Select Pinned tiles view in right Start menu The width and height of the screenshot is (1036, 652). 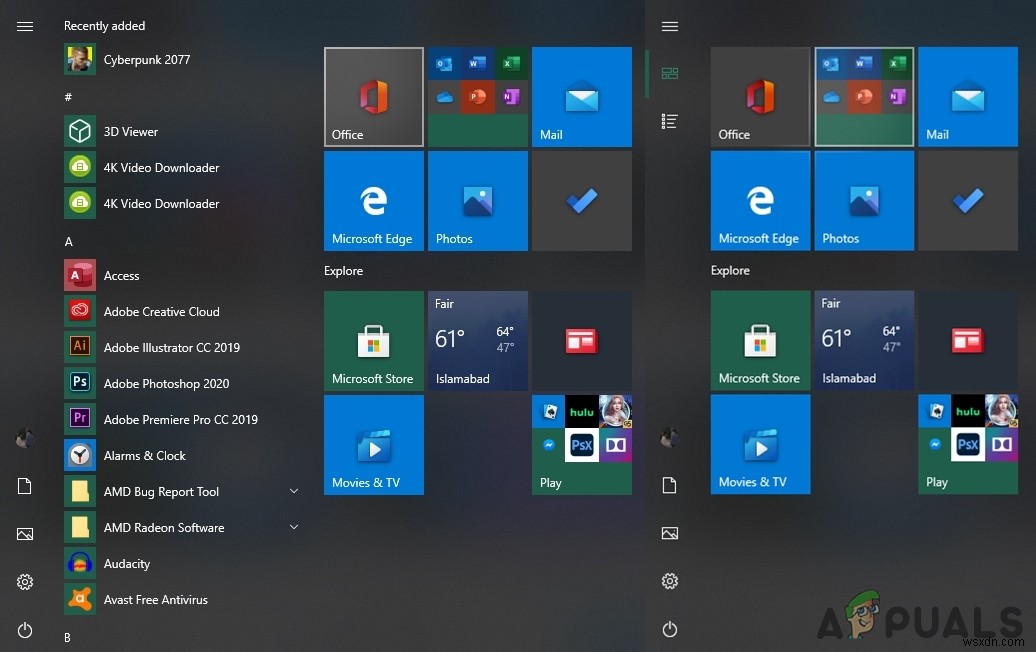(x=670, y=73)
